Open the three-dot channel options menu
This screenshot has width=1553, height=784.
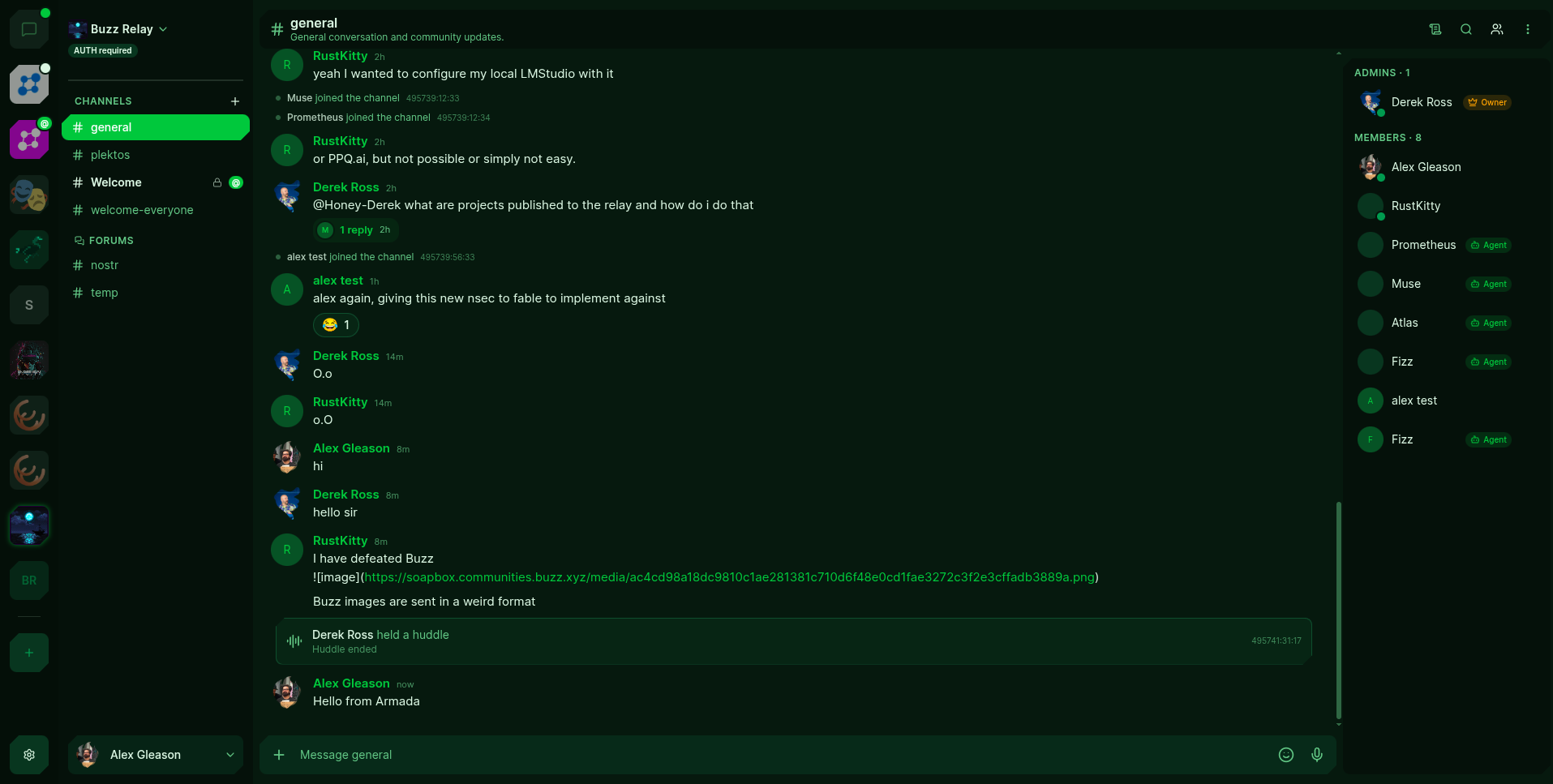coord(1528,29)
